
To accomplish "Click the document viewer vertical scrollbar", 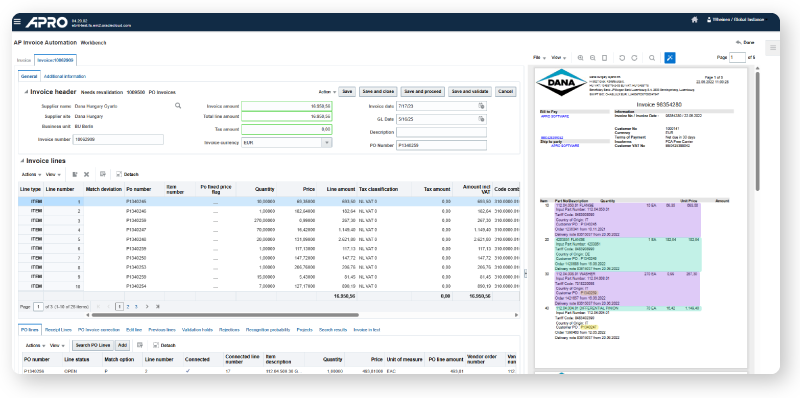I will [x=758, y=132].
